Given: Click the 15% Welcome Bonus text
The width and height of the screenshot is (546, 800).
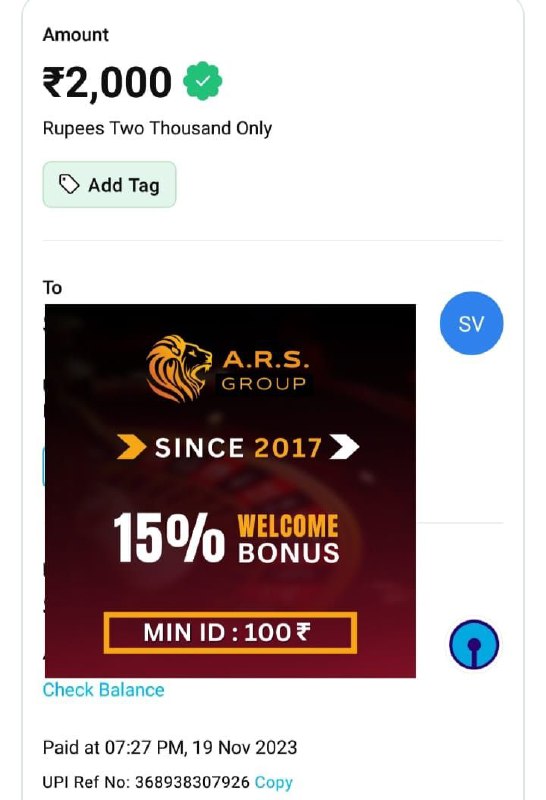Looking at the screenshot, I should tap(226, 539).
